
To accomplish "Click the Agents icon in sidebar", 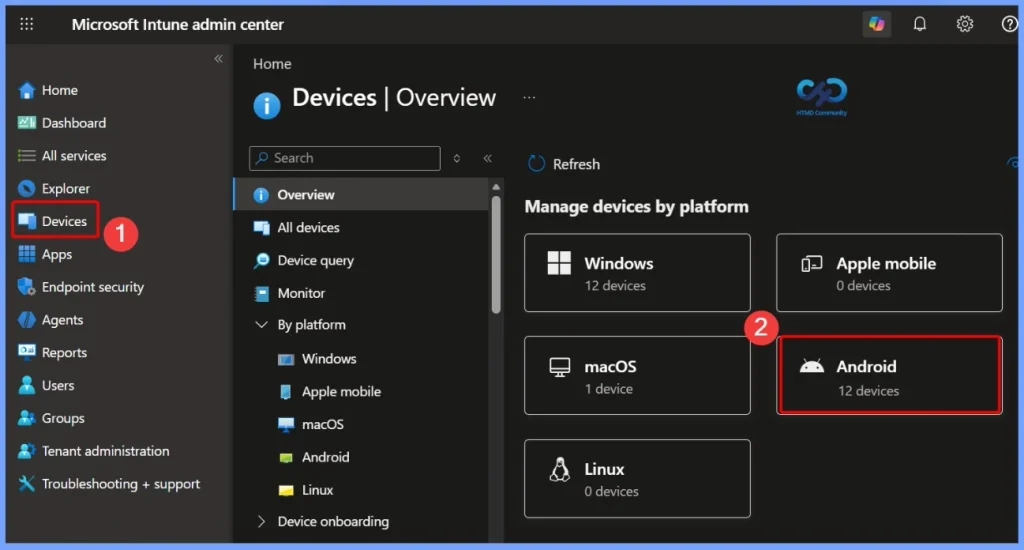I will [26, 319].
